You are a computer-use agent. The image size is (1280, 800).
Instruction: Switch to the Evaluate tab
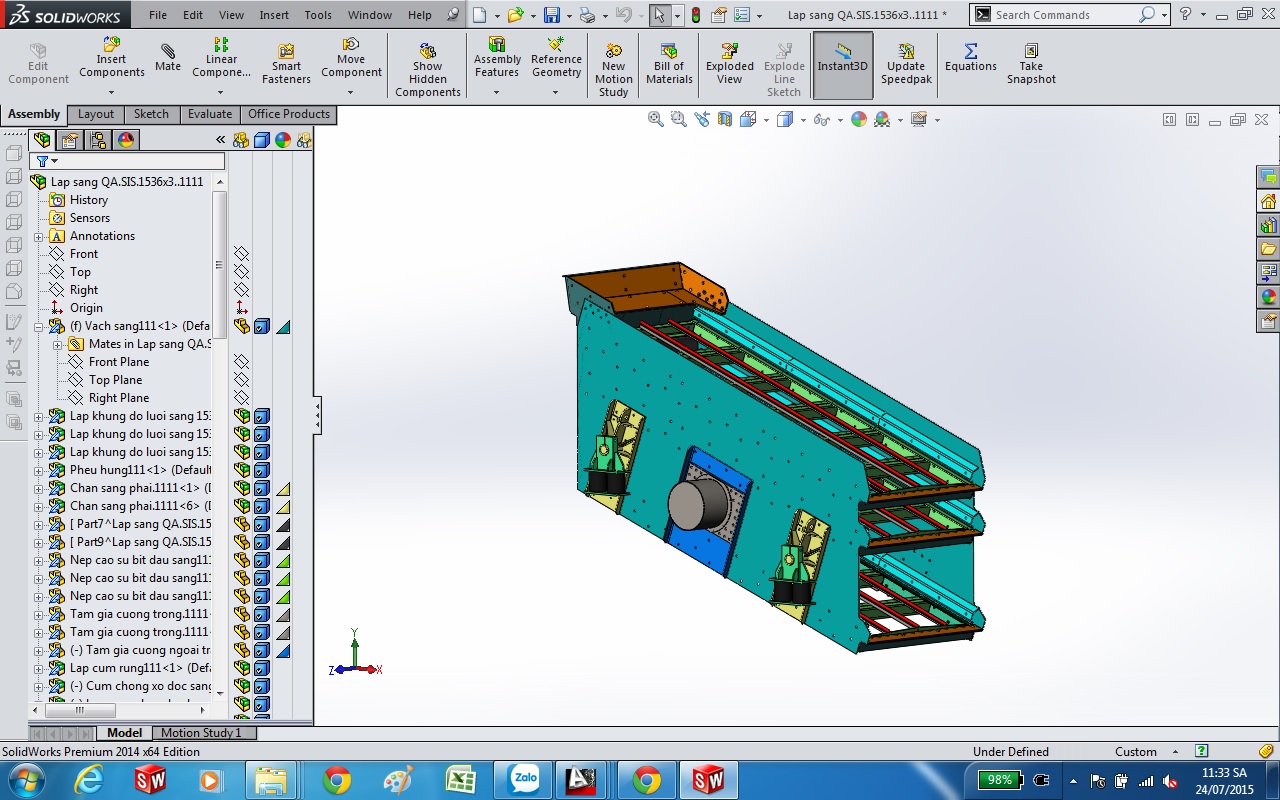[210, 114]
